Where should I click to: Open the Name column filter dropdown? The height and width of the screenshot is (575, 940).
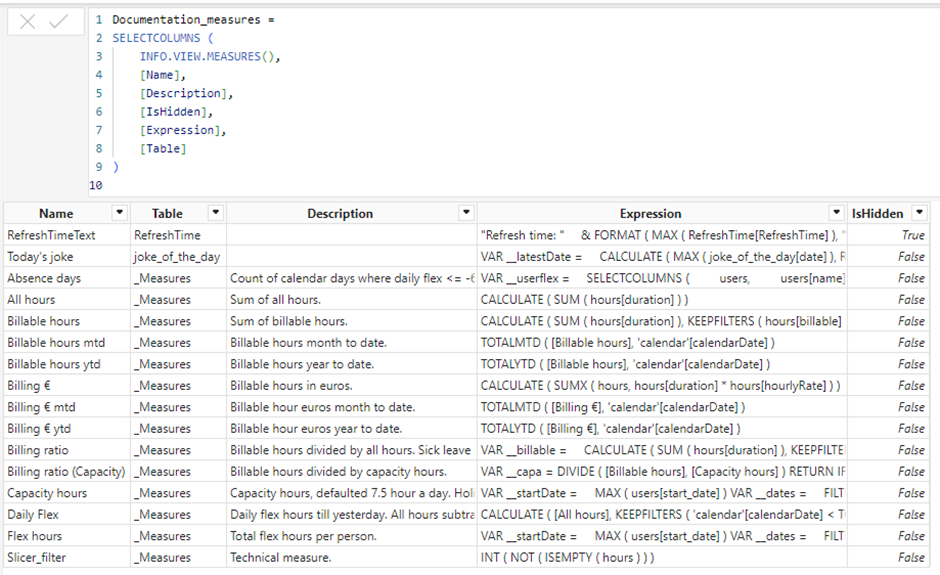120,213
